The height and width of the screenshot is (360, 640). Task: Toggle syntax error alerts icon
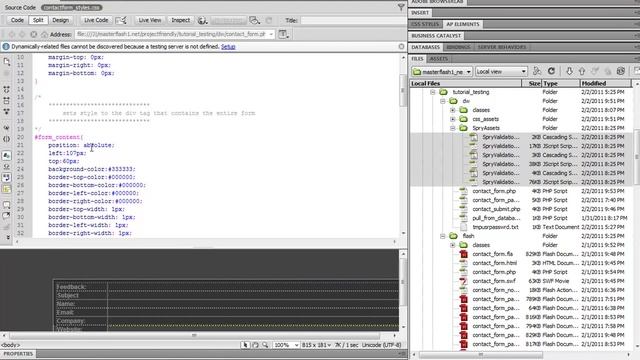[7, 189]
